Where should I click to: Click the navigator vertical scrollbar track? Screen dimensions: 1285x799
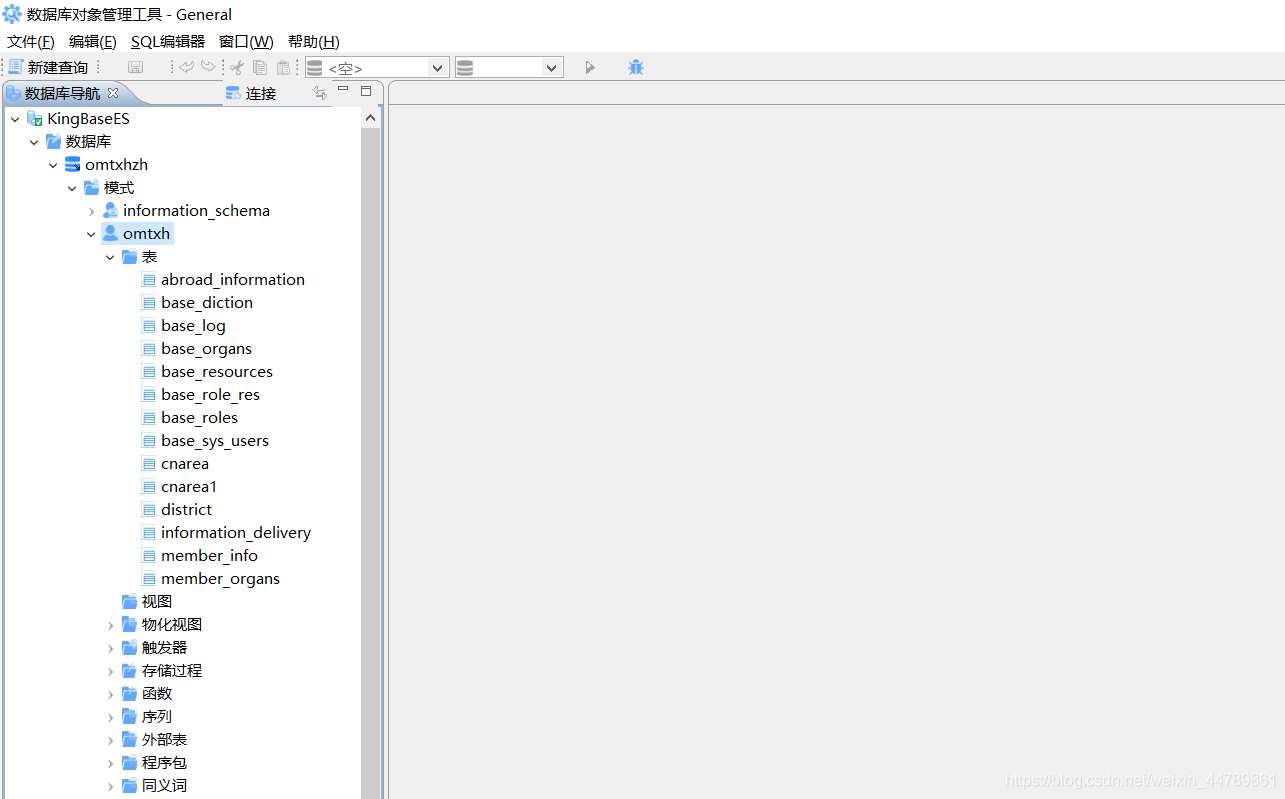(x=370, y=463)
